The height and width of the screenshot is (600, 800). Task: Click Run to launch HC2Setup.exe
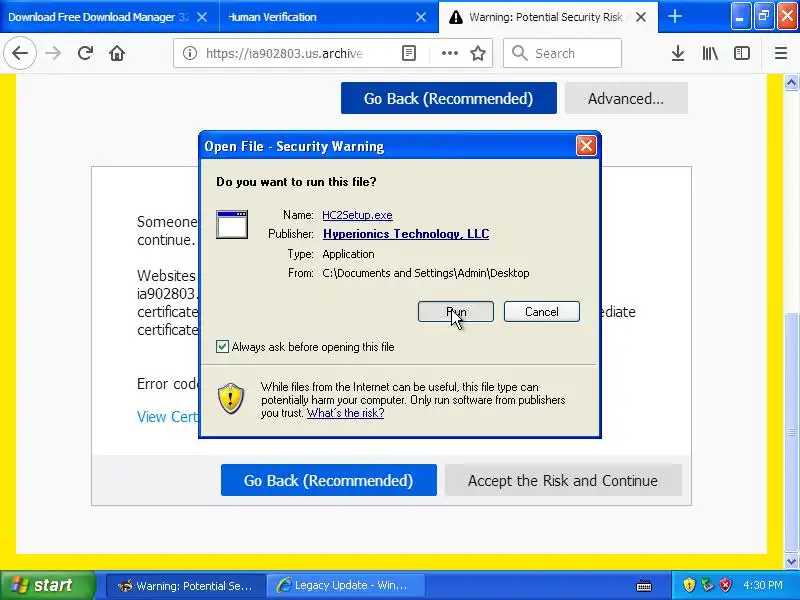[456, 311]
